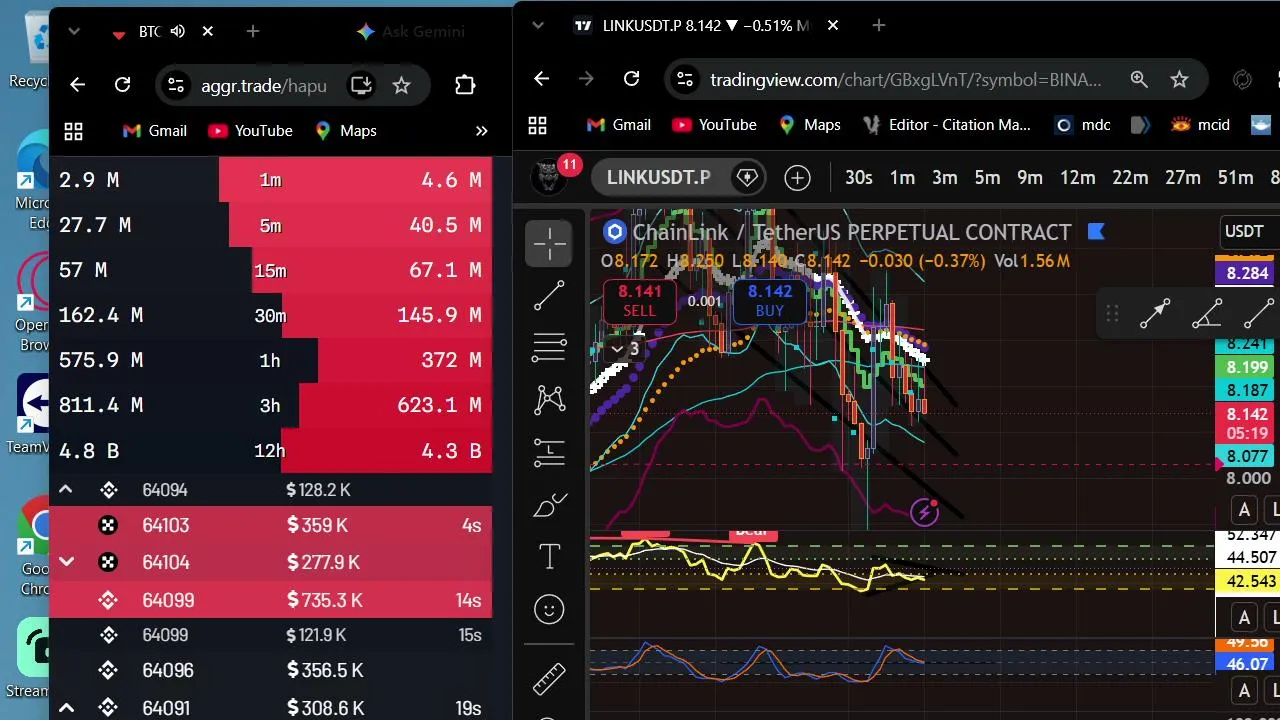Click the $356.5 K trade at 64096
Image resolution: width=1280 pixels, height=720 pixels.
click(x=270, y=670)
